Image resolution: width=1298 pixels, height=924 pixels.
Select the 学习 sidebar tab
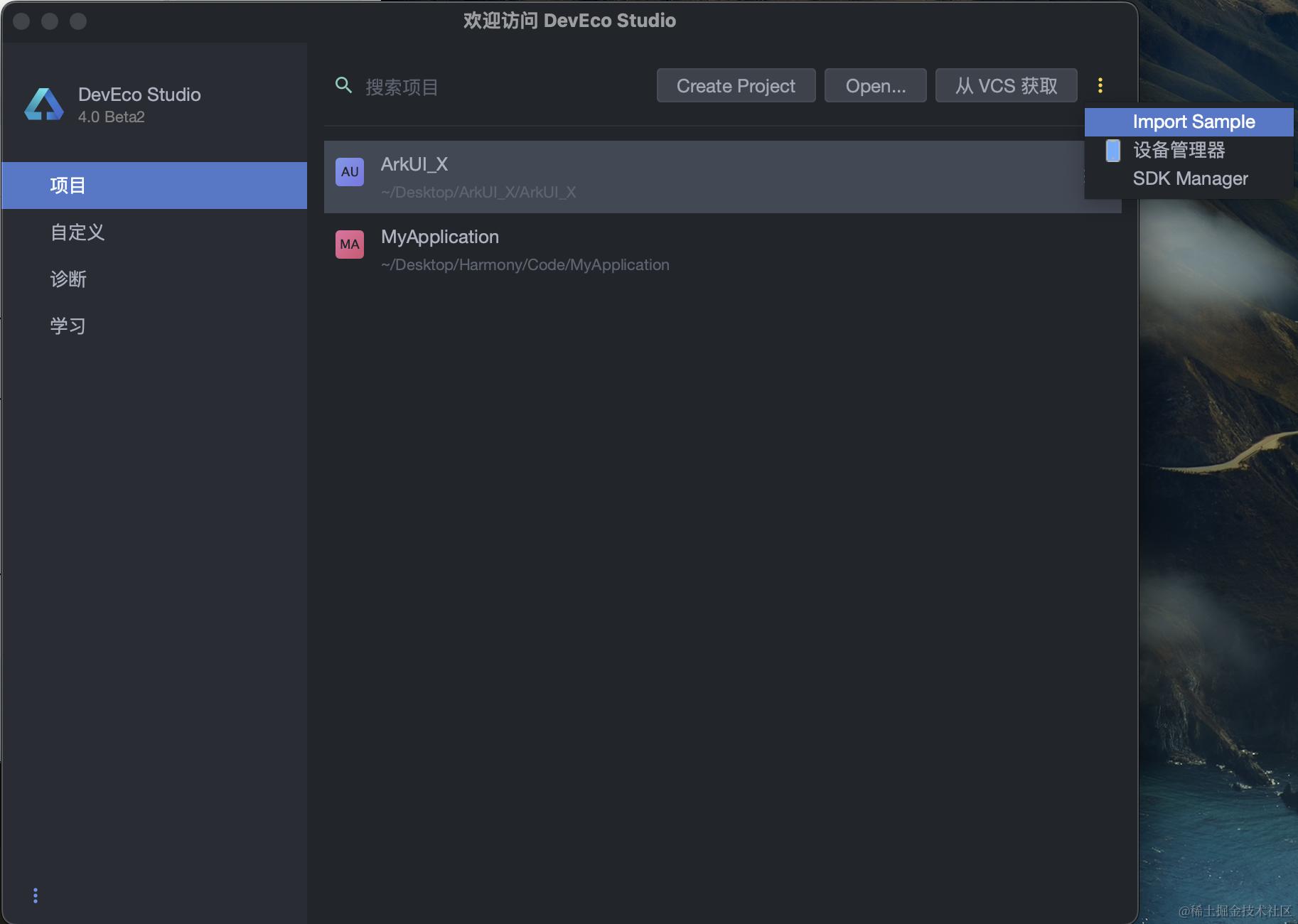[154, 326]
